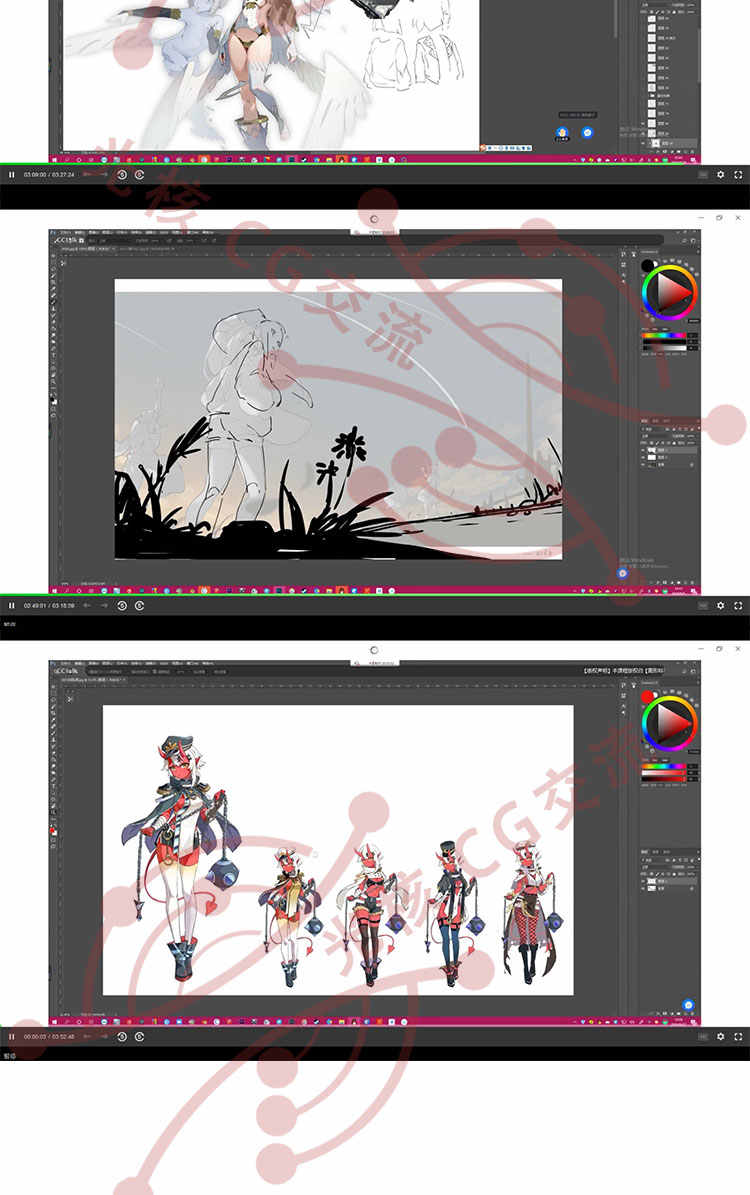Screen dimensions: 750x1195
Task: Open Windows Start in the landscape sketch taskbar
Action: (53, 590)
